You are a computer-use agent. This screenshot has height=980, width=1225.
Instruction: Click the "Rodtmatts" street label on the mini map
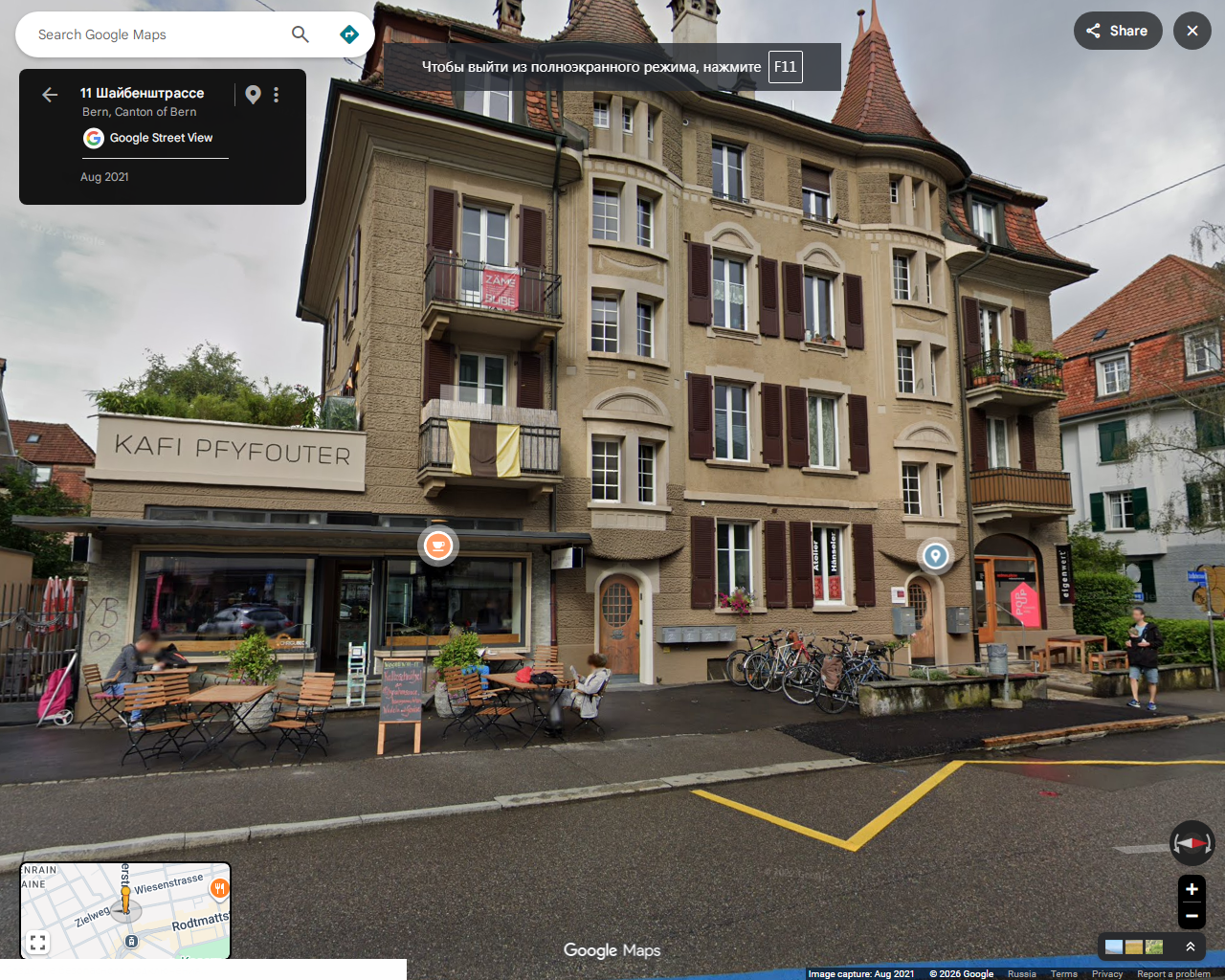[201, 922]
